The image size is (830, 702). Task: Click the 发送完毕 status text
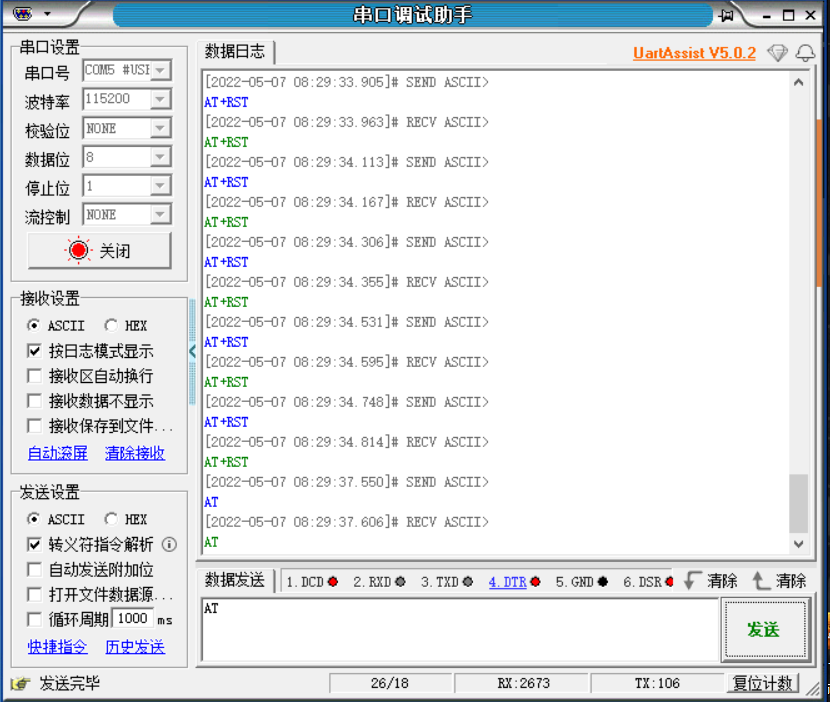pos(69,683)
